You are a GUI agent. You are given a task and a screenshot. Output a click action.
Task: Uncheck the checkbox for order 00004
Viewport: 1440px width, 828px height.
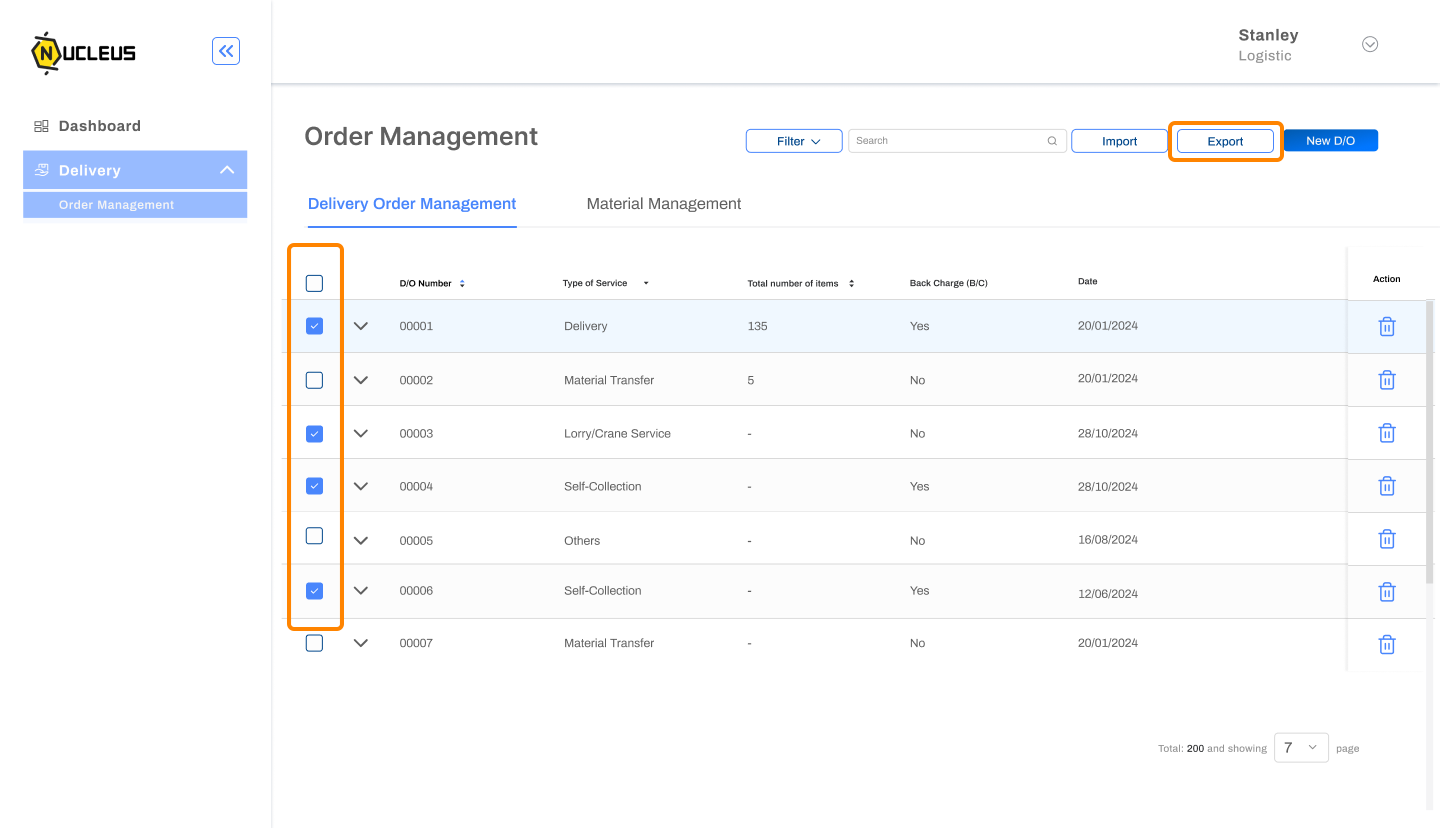pyautogui.click(x=314, y=486)
